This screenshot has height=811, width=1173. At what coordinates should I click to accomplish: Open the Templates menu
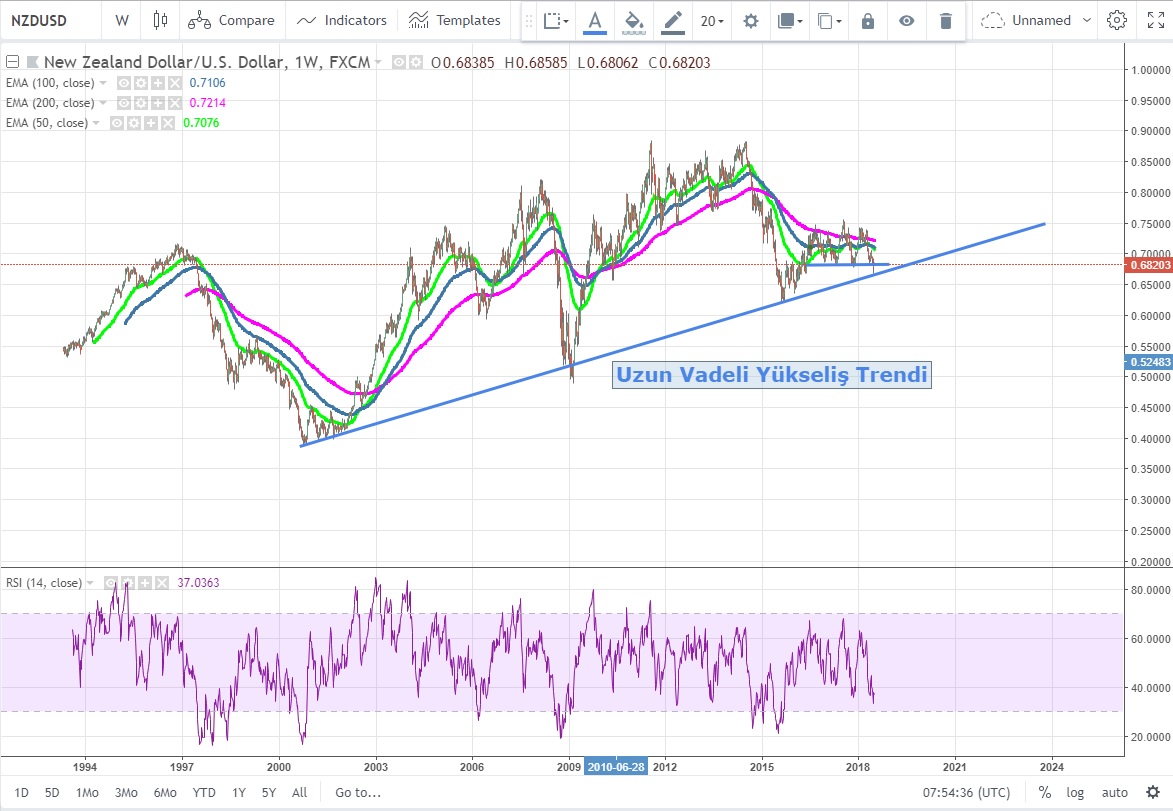tap(455, 20)
